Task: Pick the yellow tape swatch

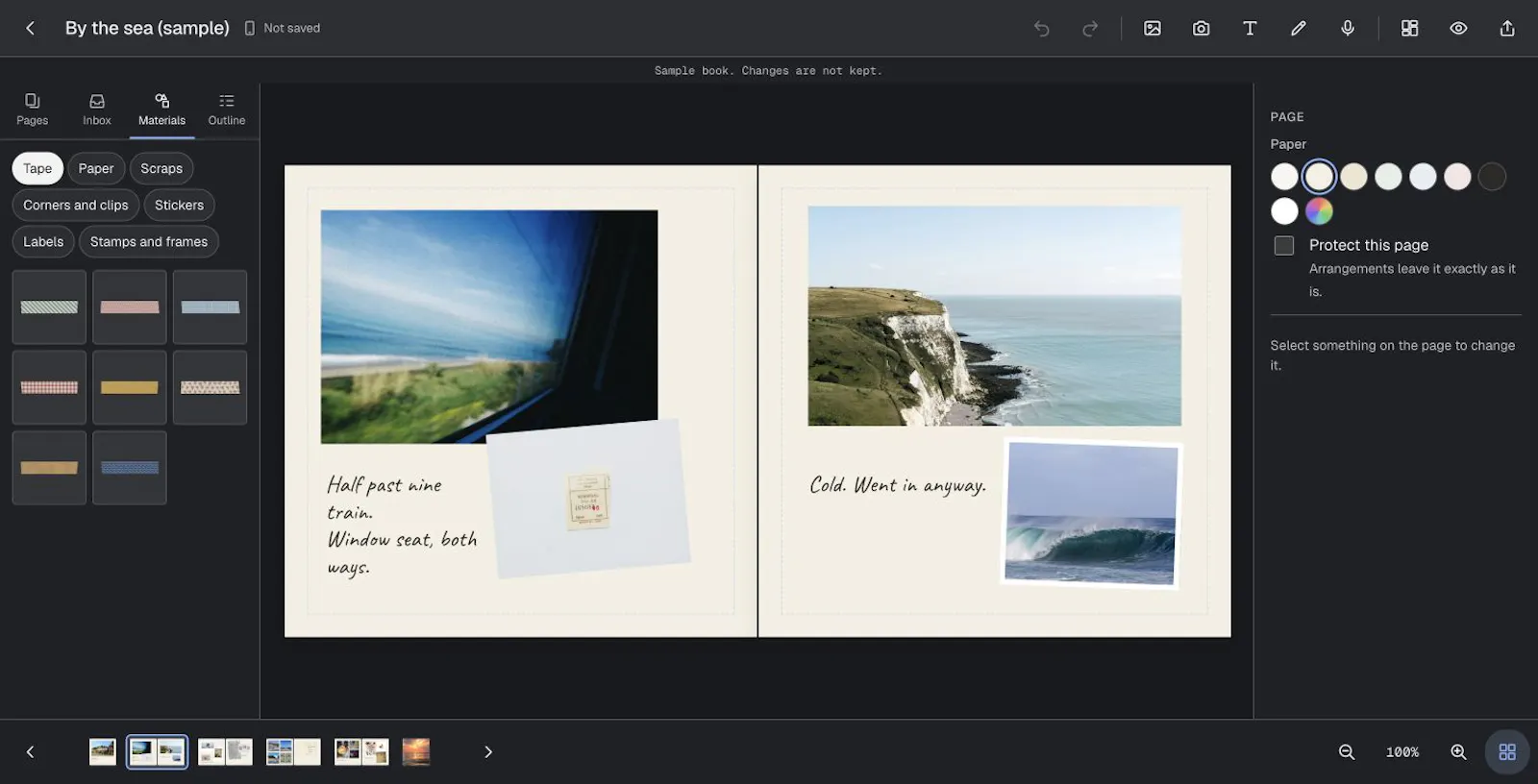Action: pos(130,387)
